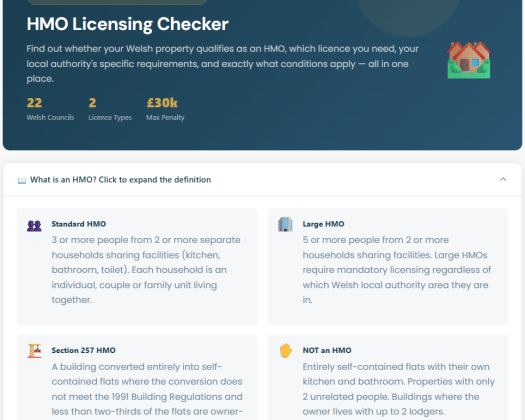Viewport: 525px width, 420px height.
Task: Click the office building Large HMO icon
Action: click(x=285, y=224)
